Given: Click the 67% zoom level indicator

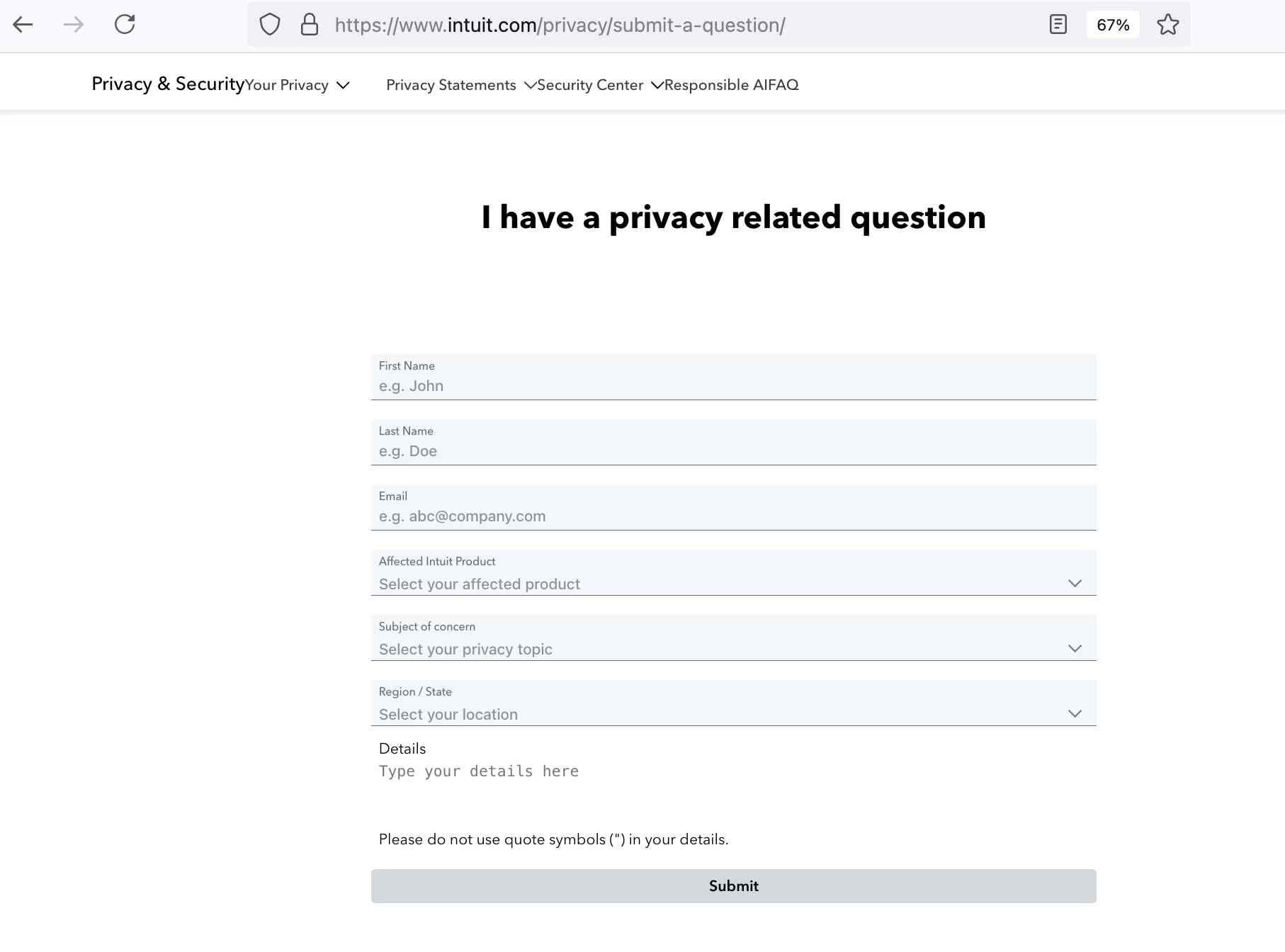Looking at the screenshot, I should click(x=1112, y=25).
